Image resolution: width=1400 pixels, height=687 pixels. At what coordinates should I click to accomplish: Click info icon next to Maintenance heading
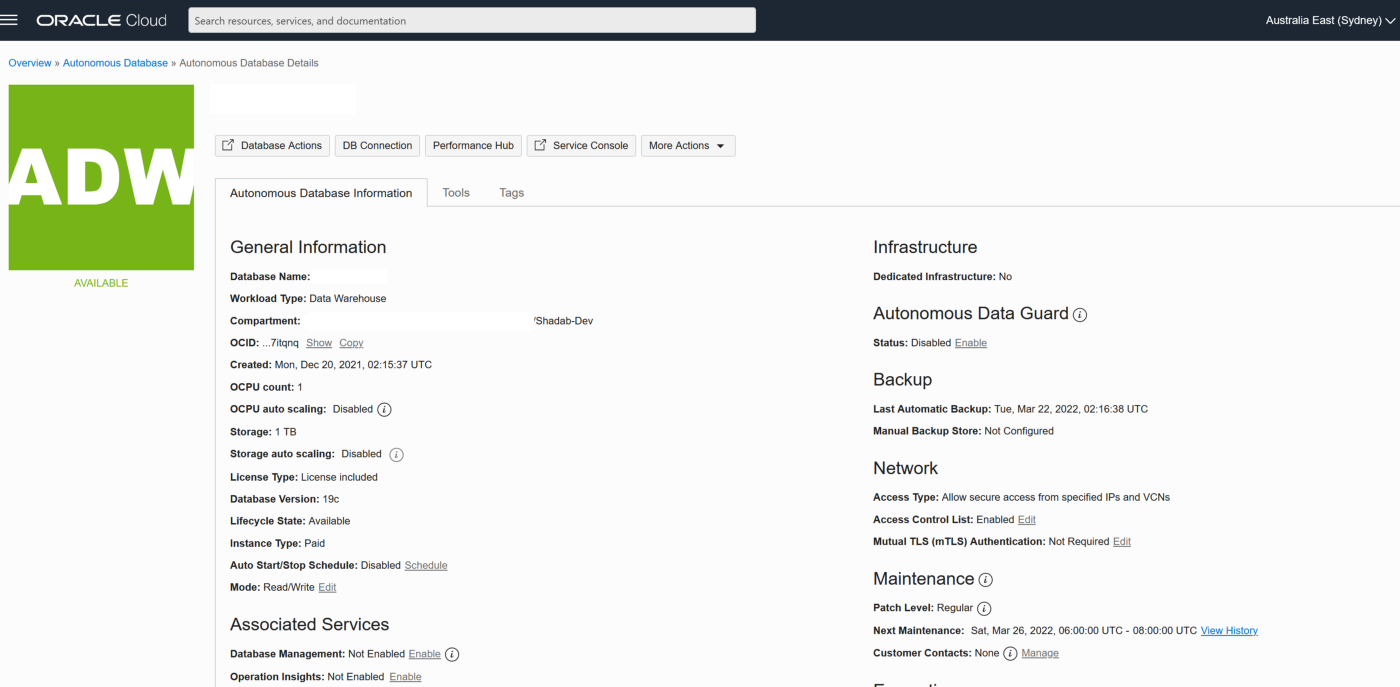[x=985, y=580]
